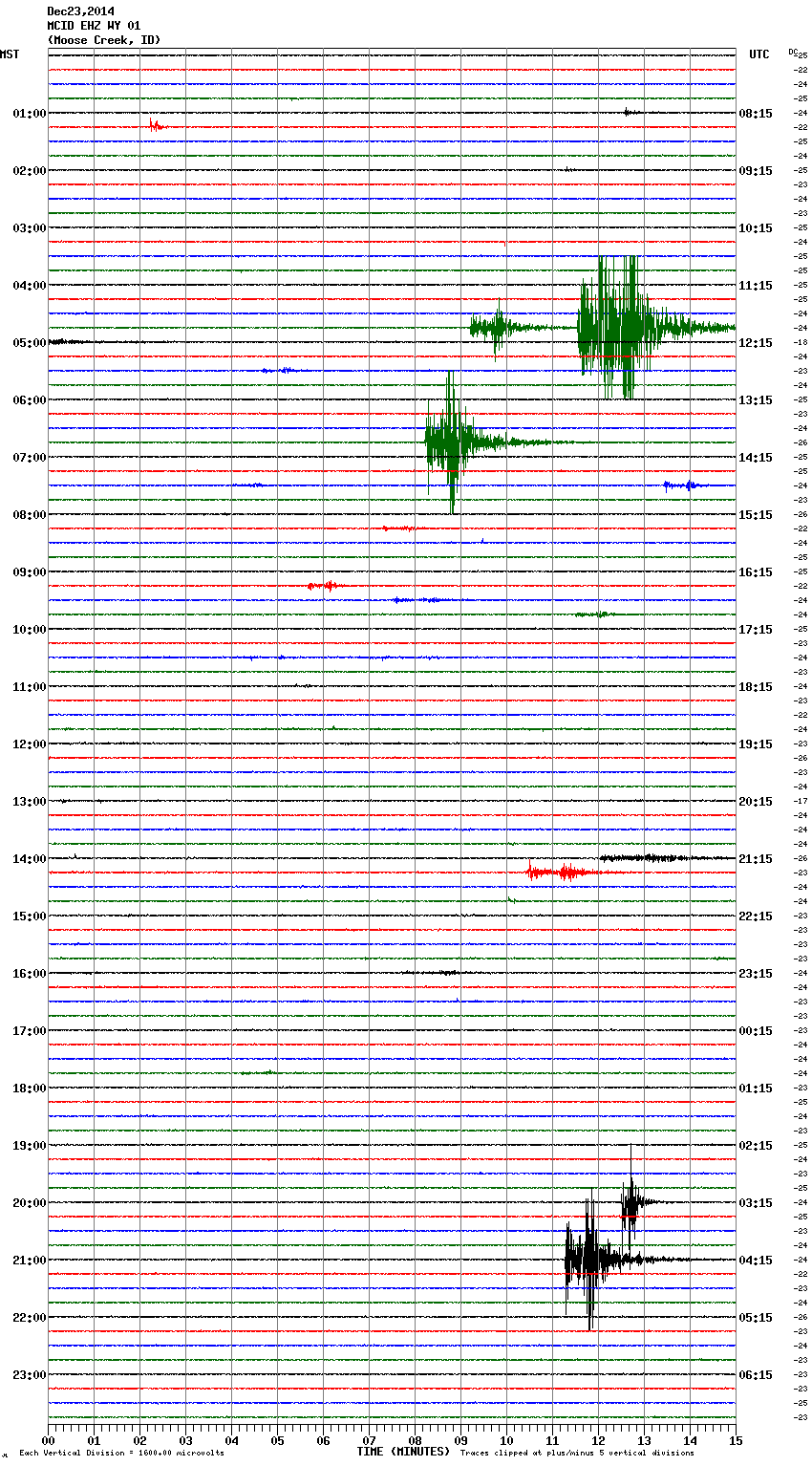This screenshot has height=1466, width=812.
Task: Click the '06:15' UTC time label
Action: tap(756, 1375)
